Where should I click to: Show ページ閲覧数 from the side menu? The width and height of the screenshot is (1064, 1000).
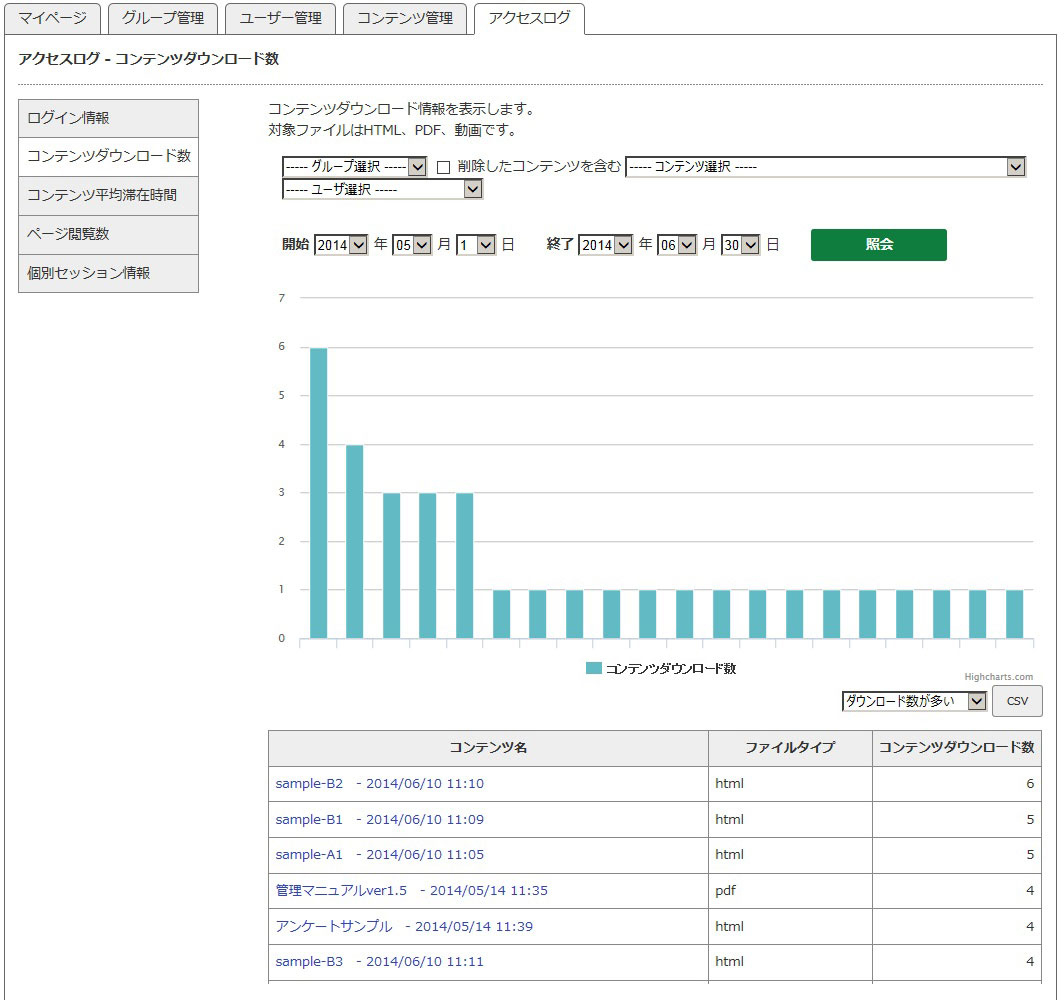pos(109,235)
